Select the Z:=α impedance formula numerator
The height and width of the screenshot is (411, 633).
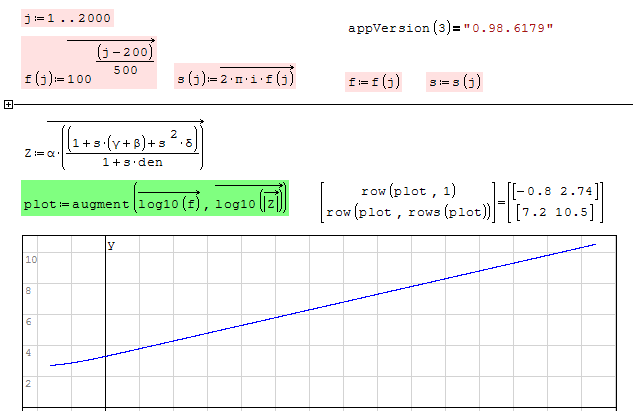pyautogui.click(x=132, y=143)
